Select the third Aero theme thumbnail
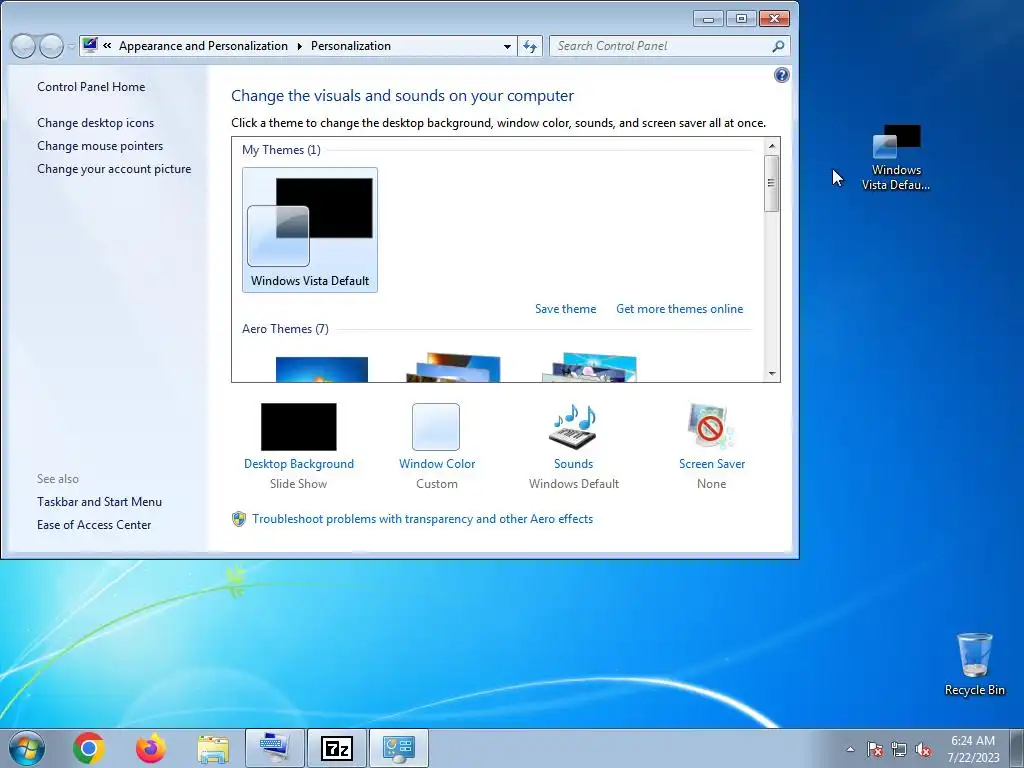Screen dimensions: 1024x768 click(589, 368)
